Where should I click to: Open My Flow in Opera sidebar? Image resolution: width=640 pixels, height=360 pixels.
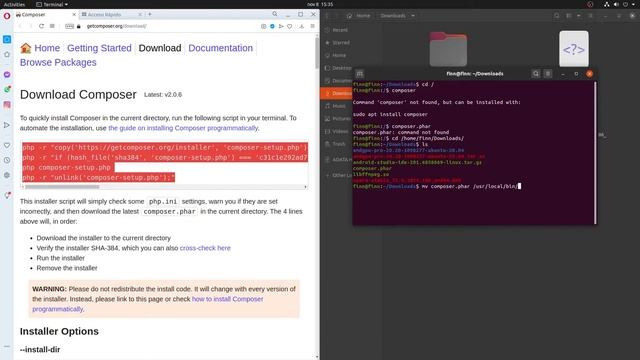[x=7, y=125]
